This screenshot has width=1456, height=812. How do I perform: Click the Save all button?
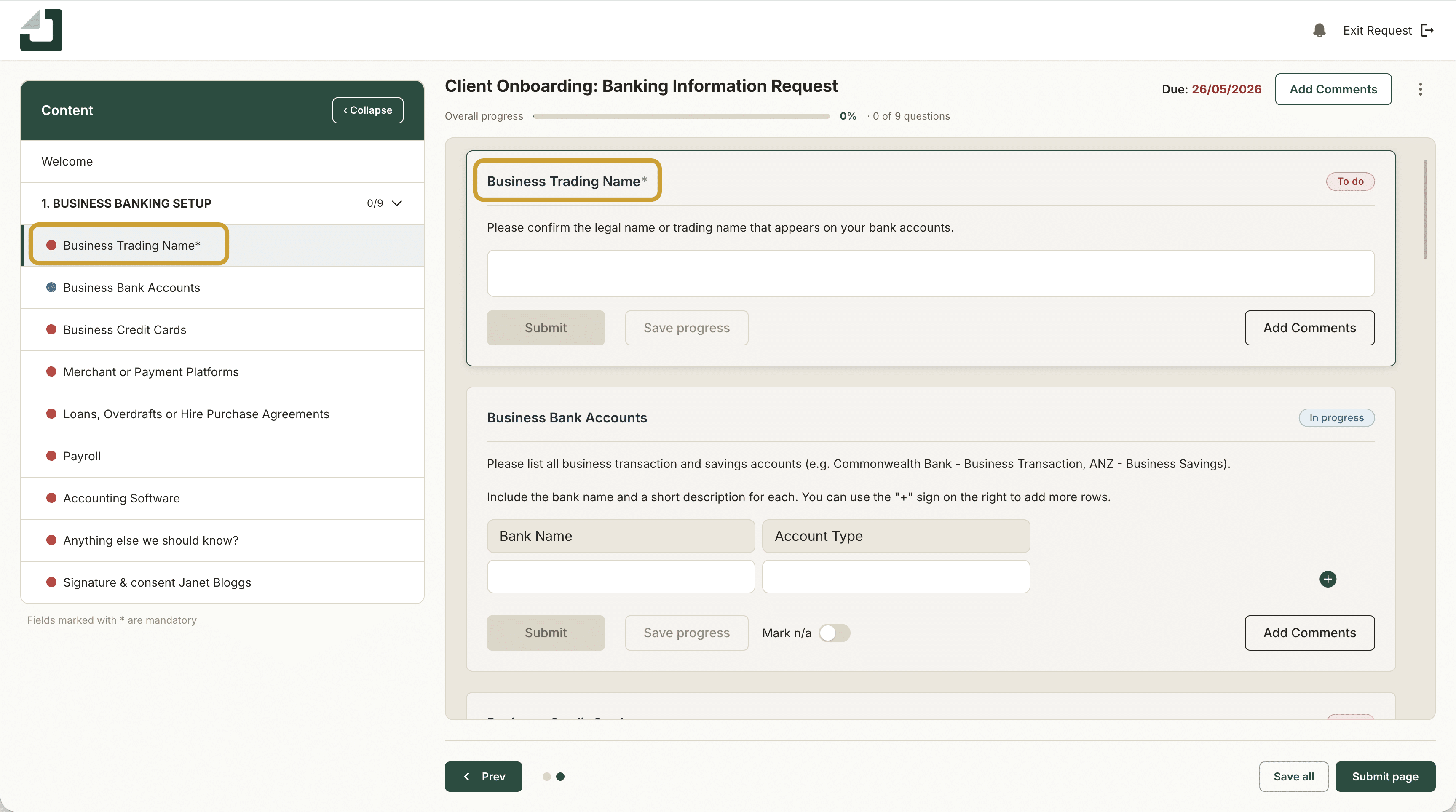coord(1293,776)
